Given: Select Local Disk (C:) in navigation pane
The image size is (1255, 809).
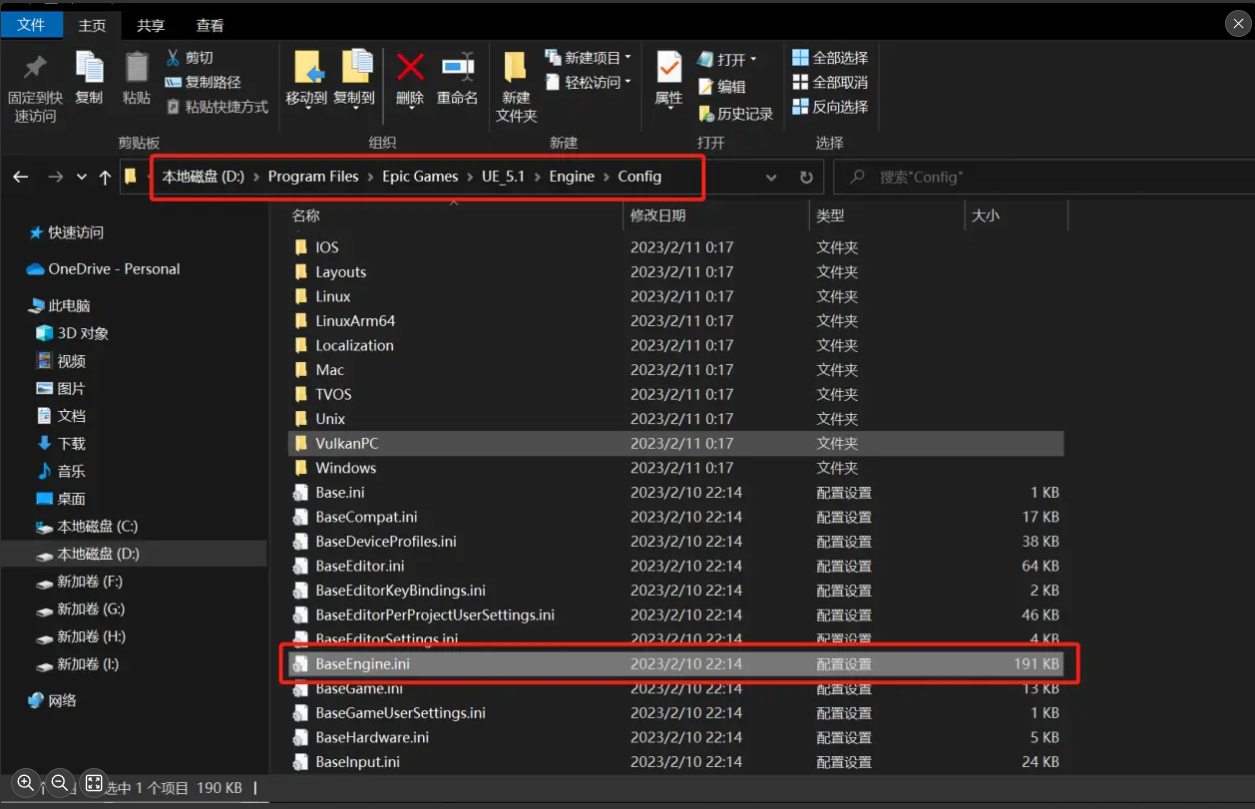Looking at the screenshot, I should pos(97,526).
